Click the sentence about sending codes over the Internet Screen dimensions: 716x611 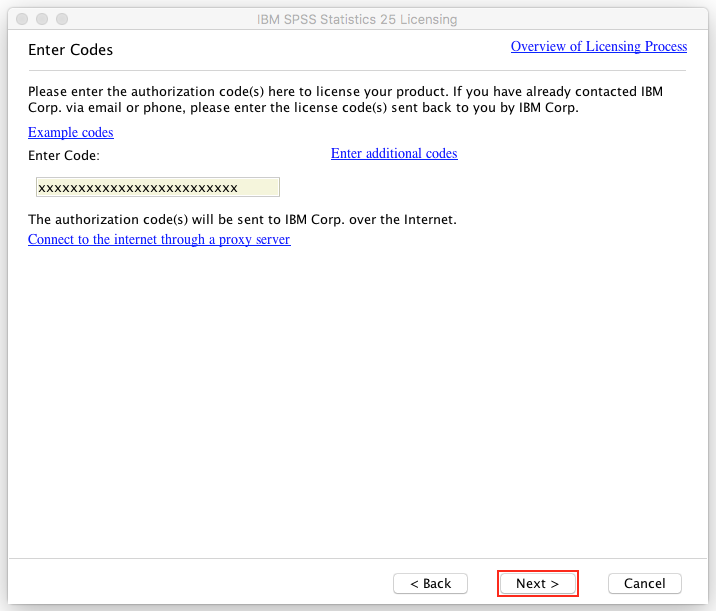pyautogui.click(x=242, y=220)
